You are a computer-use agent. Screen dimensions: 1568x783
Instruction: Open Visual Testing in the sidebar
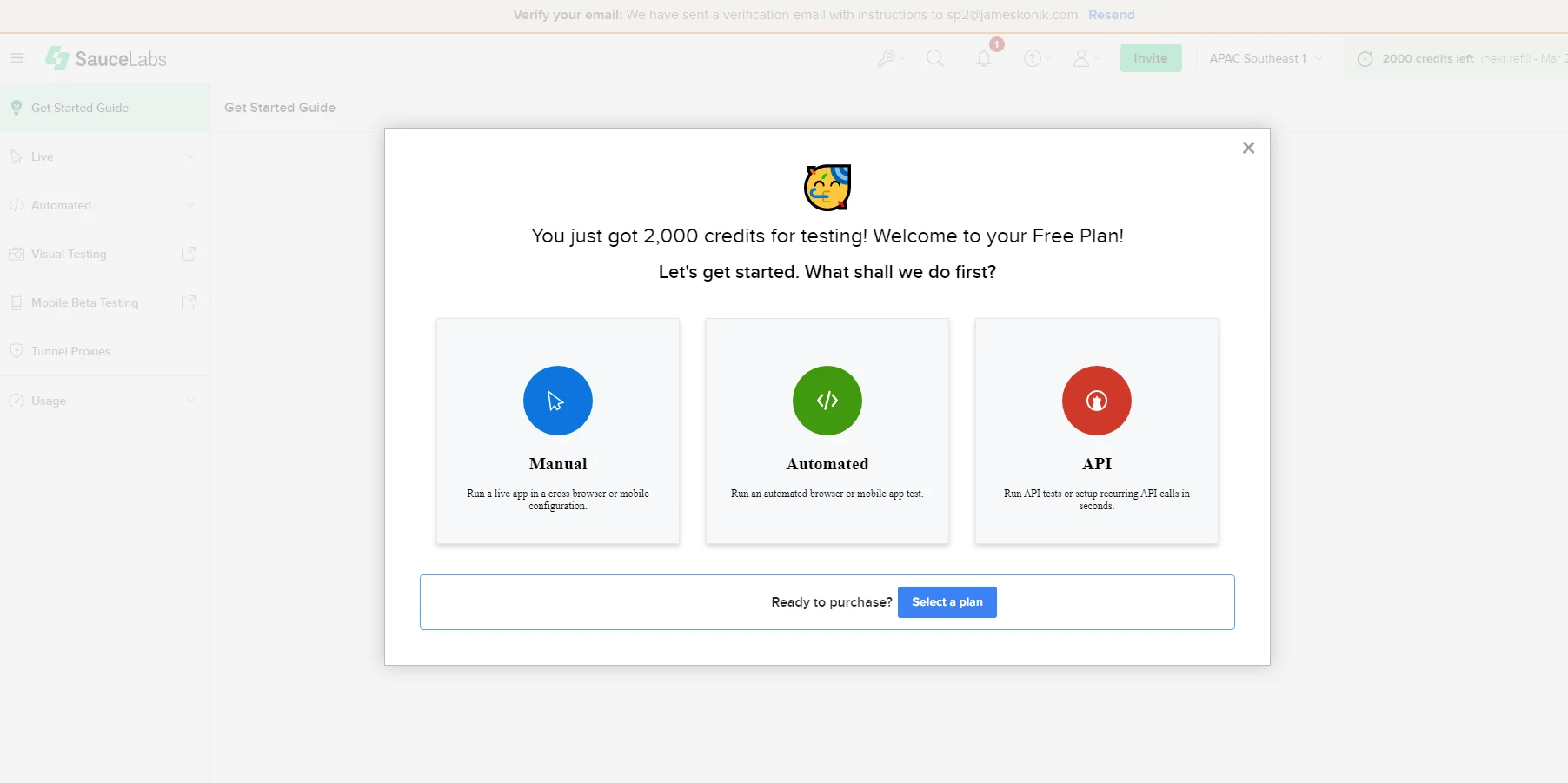tap(105, 254)
